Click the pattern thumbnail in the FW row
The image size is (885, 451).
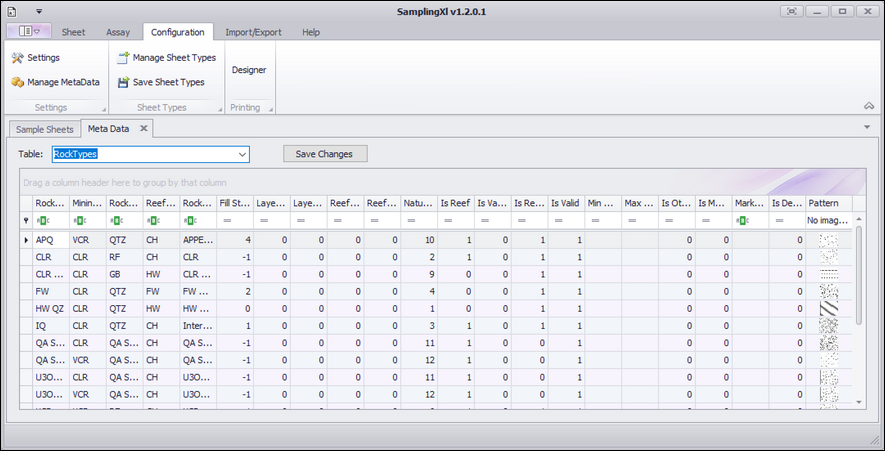tap(829, 292)
